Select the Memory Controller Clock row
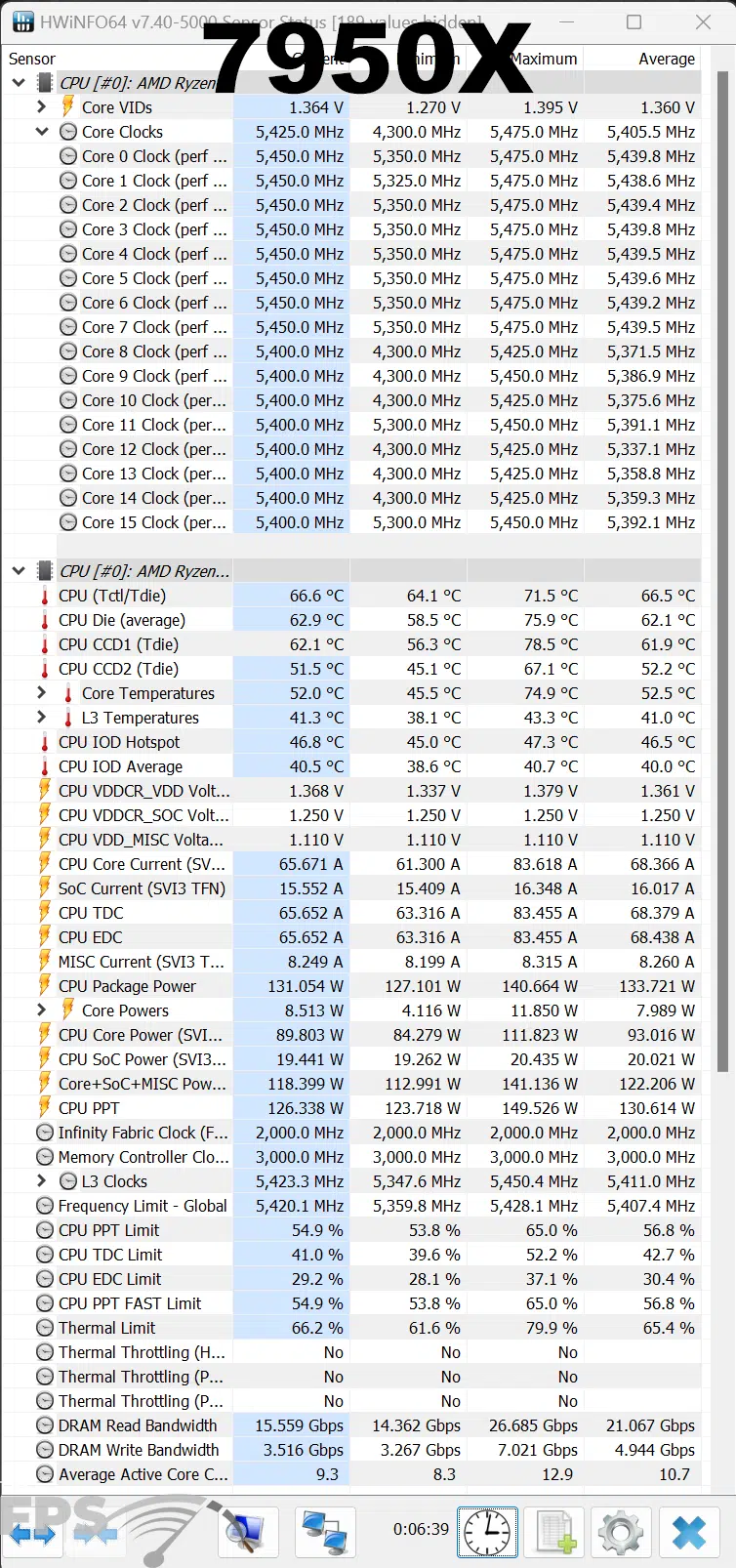This screenshot has width=736, height=1568. pyautogui.click(x=351, y=1157)
